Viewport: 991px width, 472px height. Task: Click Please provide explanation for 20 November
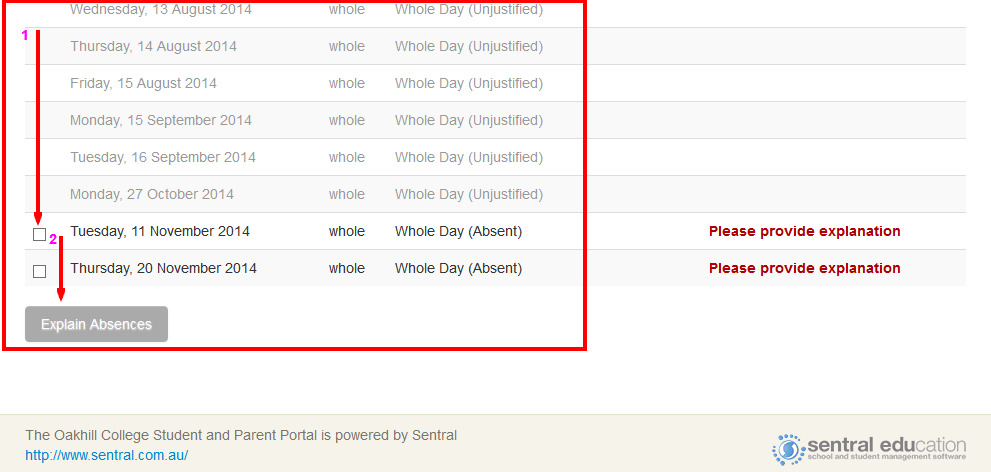pyautogui.click(x=805, y=268)
